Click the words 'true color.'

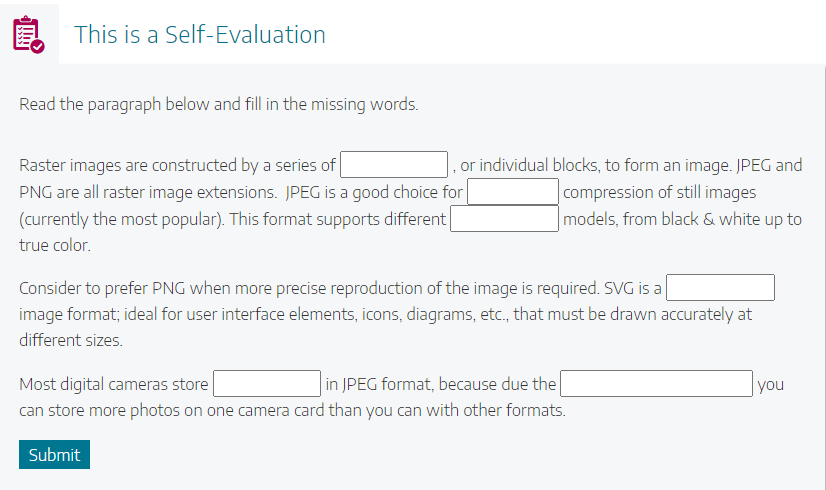(55, 246)
